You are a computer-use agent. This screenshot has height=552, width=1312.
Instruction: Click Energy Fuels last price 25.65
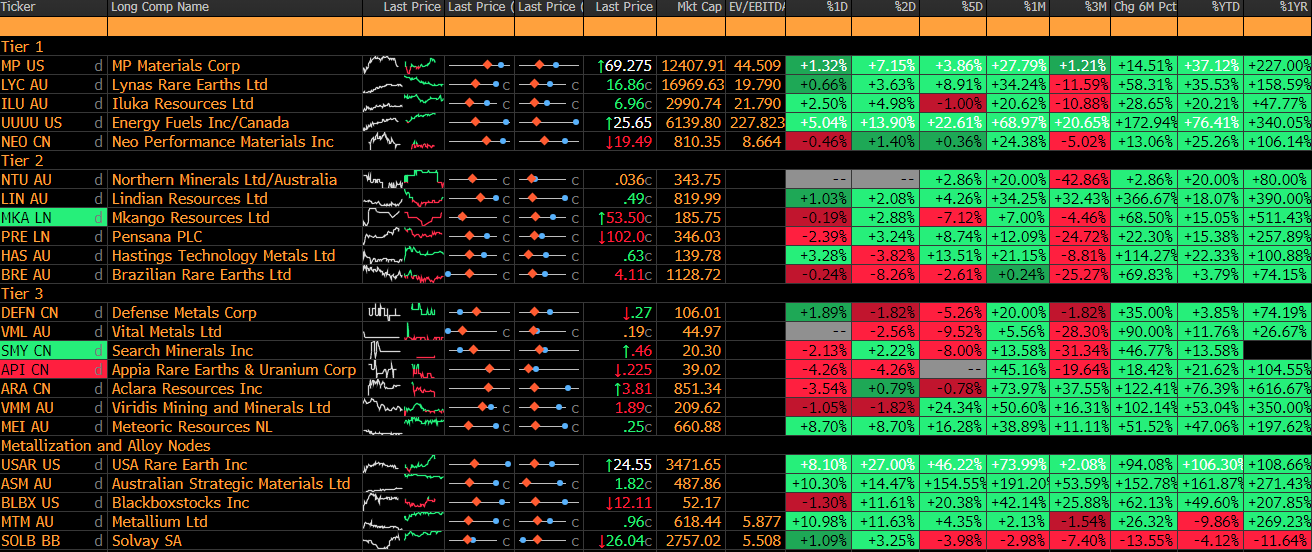(x=629, y=123)
